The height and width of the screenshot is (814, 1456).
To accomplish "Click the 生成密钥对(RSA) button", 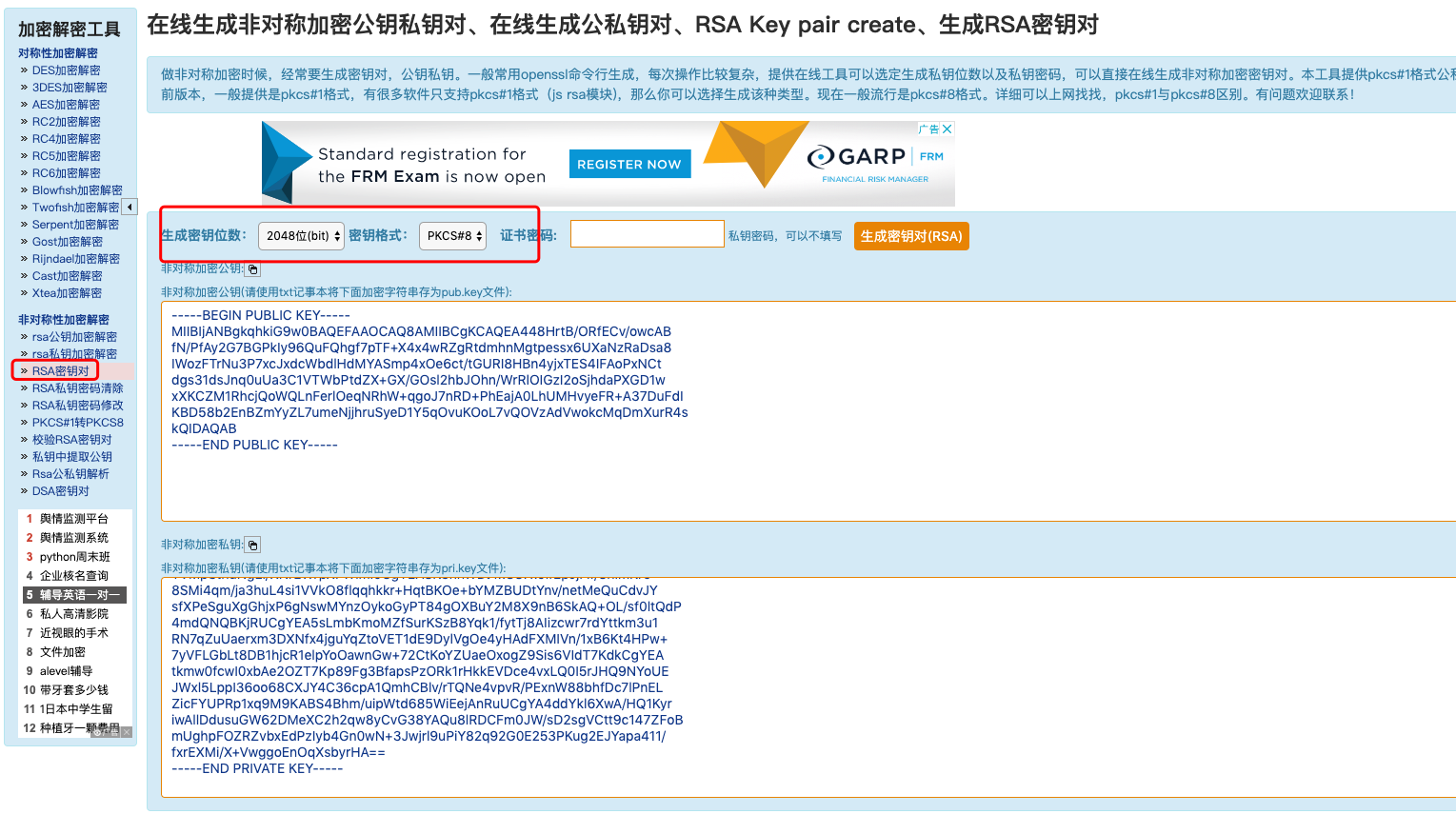I will (911, 236).
